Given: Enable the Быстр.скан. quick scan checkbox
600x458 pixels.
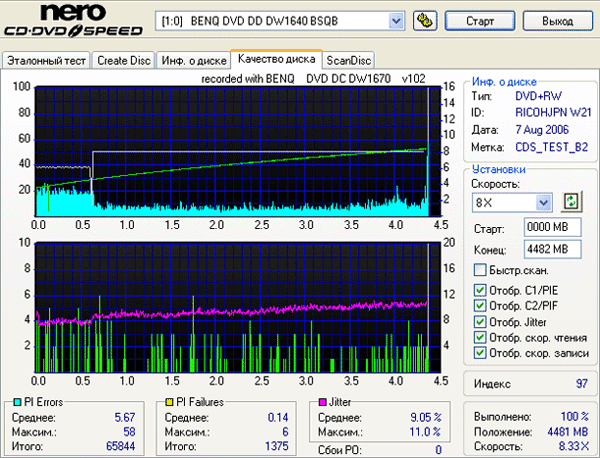Looking at the screenshot, I should [481, 271].
